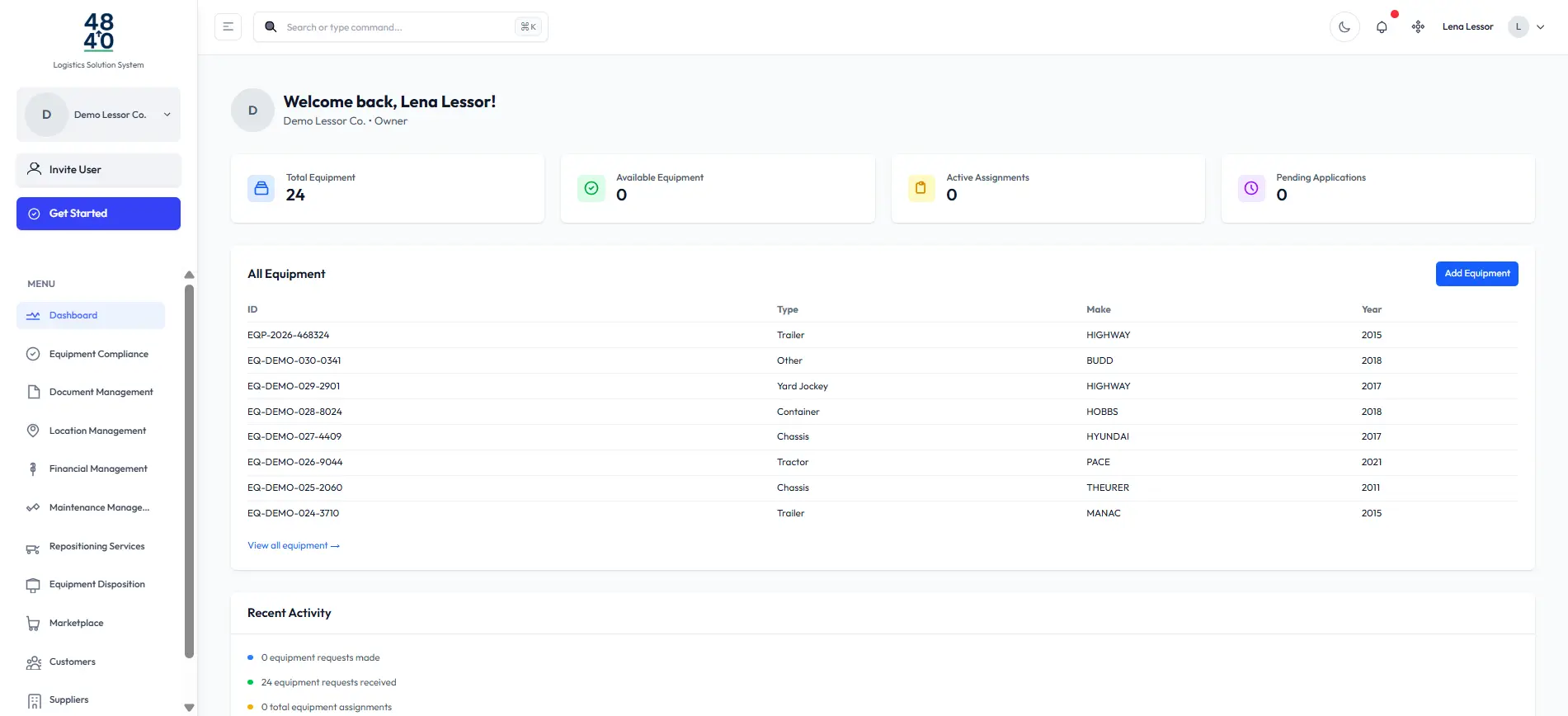Viewport: 1568px width, 716px height.
Task: Click the Customers people icon
Action: 33,662
